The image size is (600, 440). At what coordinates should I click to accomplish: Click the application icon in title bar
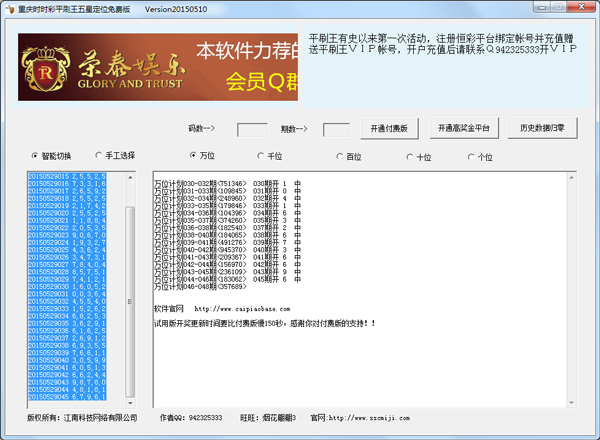[x=10, y=9]
